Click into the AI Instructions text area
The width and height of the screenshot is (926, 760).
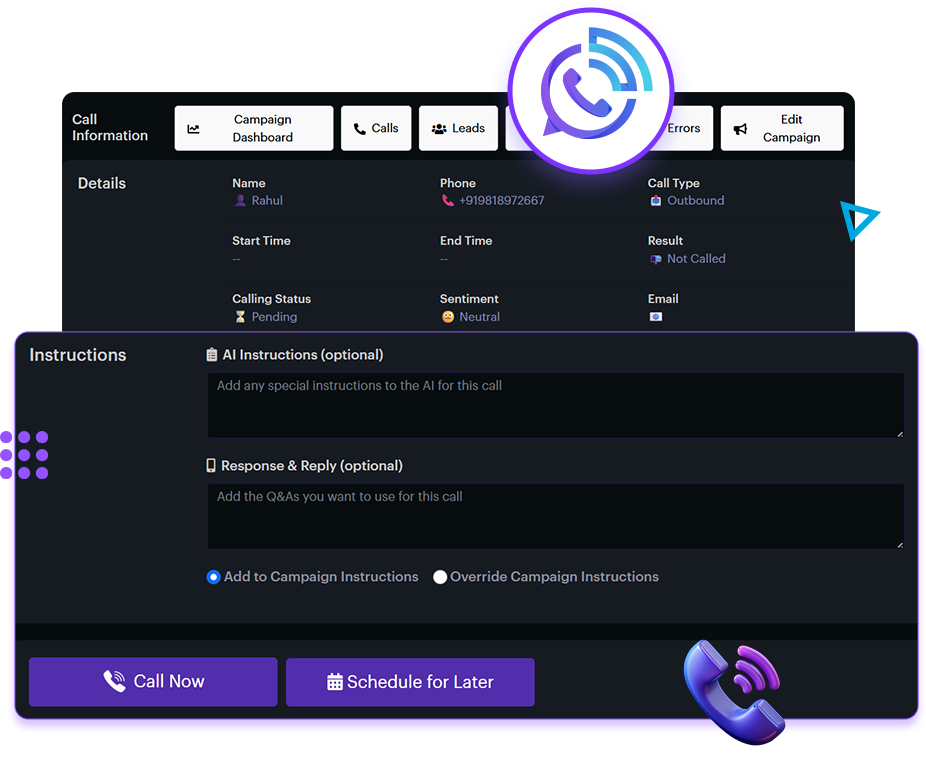point(555,405)
